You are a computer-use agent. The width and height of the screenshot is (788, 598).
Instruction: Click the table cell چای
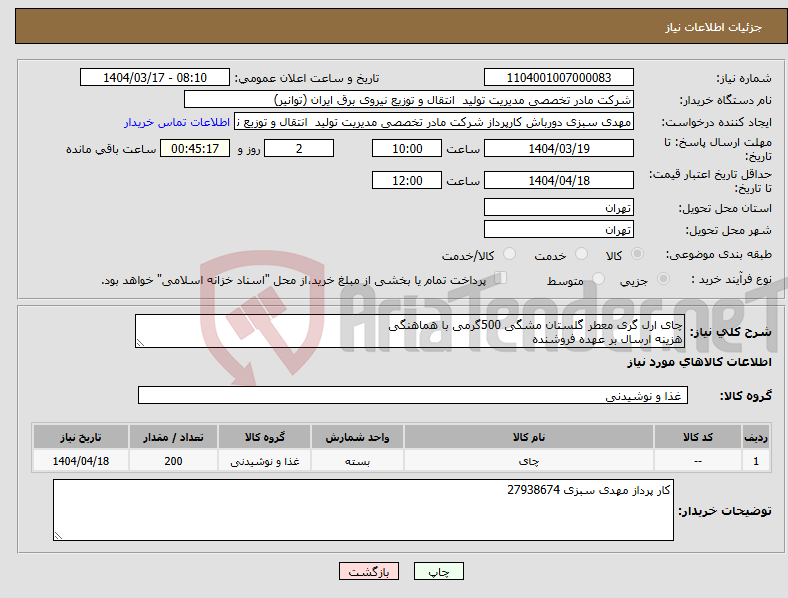click(x=529, y=460)
